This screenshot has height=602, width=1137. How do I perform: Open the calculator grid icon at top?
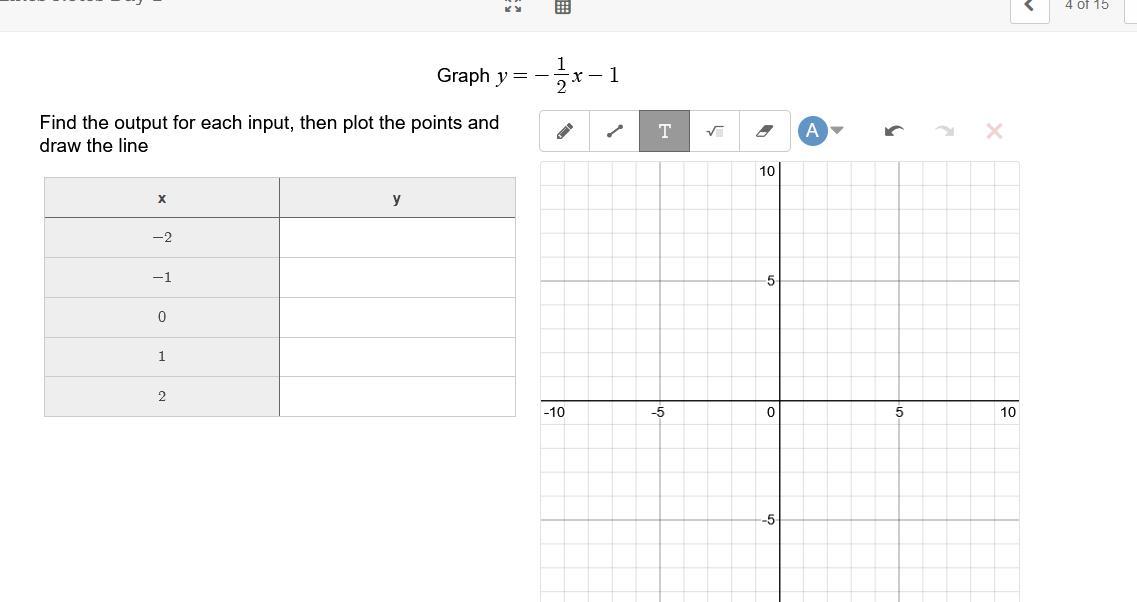[562, 6]
